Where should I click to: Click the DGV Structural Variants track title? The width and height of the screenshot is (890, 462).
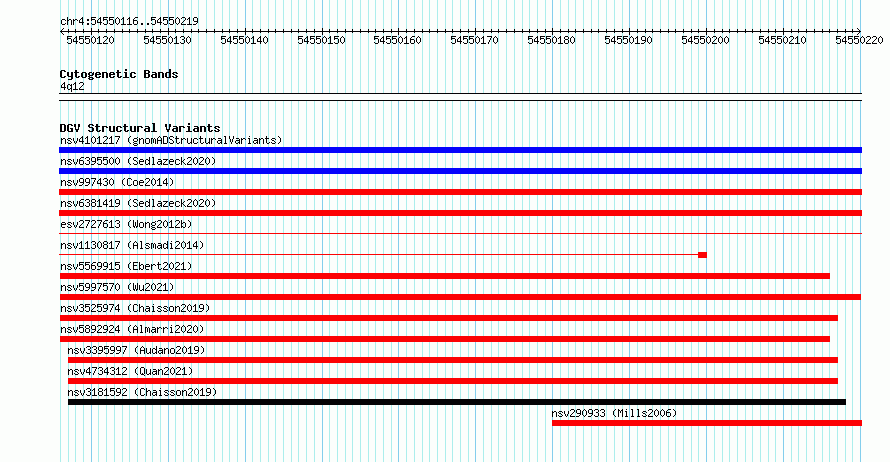(x=140, y=128)
